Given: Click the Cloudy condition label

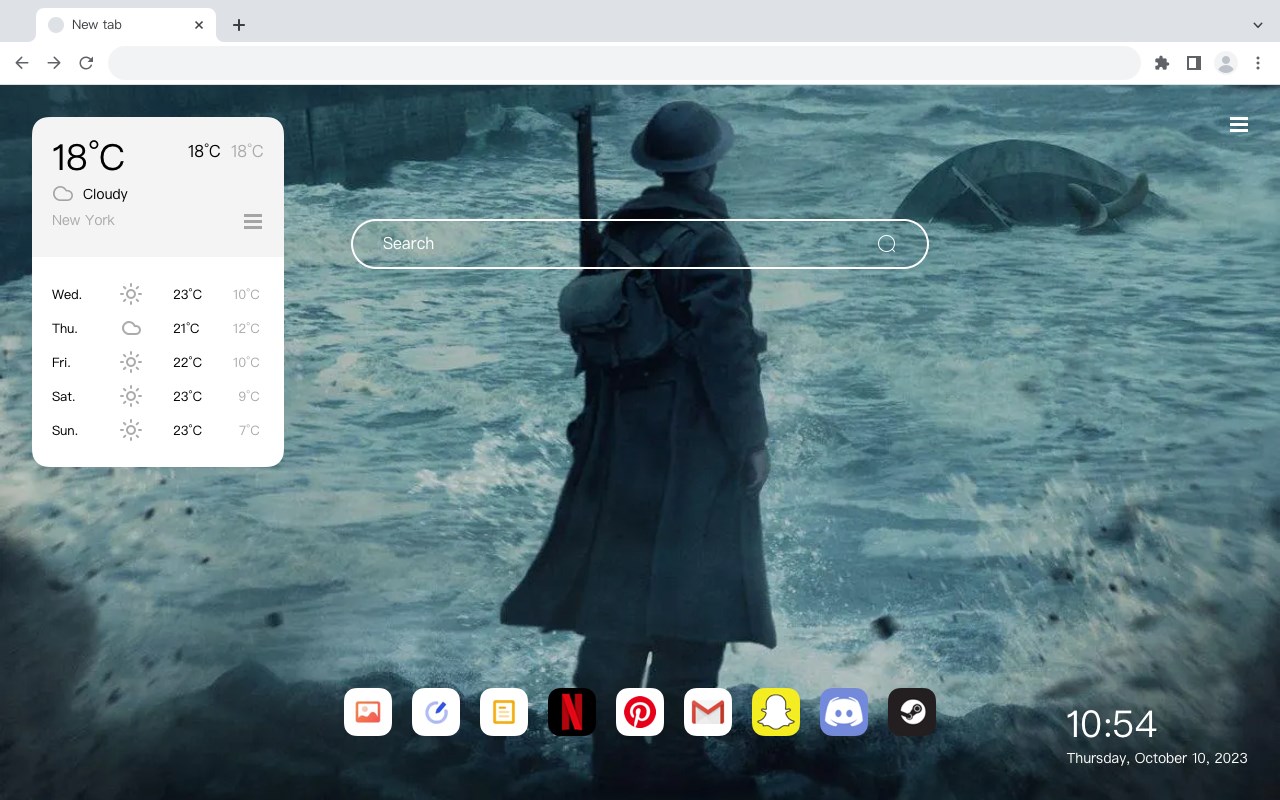Looking at the screenshot, I should coord(105,194).
